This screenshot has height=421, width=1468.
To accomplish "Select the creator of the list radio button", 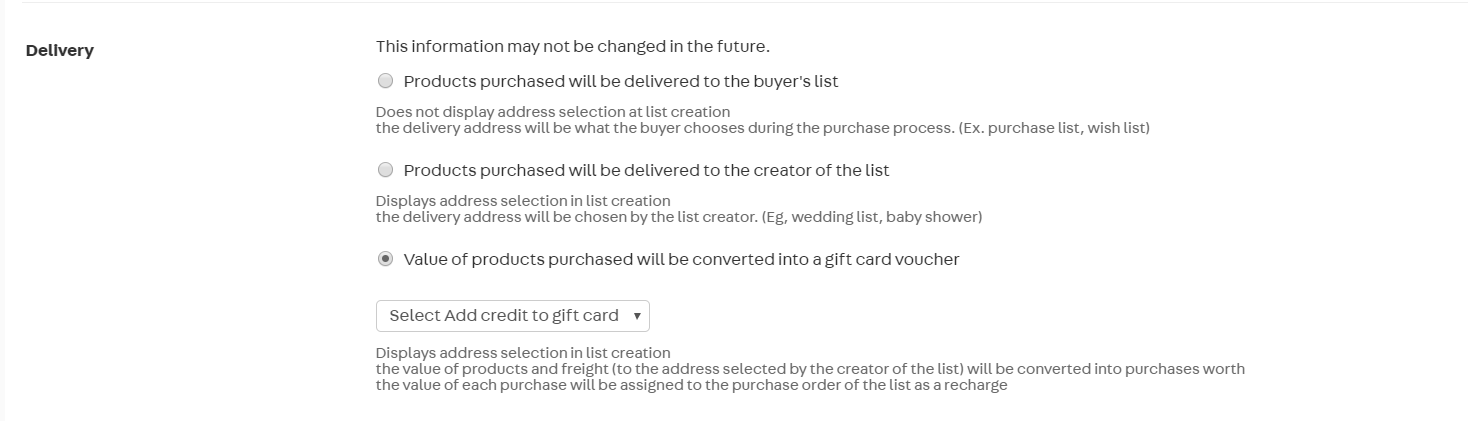I will pos(385,170).
